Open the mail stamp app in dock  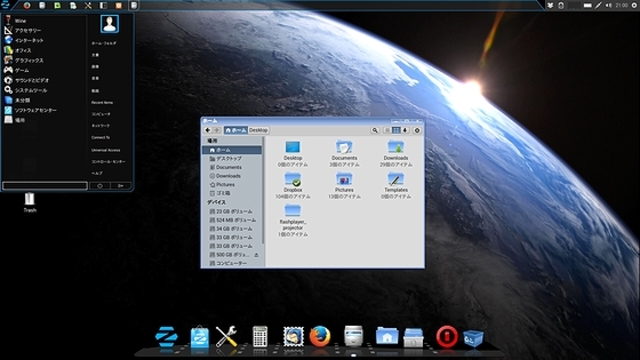click(293, 337)
